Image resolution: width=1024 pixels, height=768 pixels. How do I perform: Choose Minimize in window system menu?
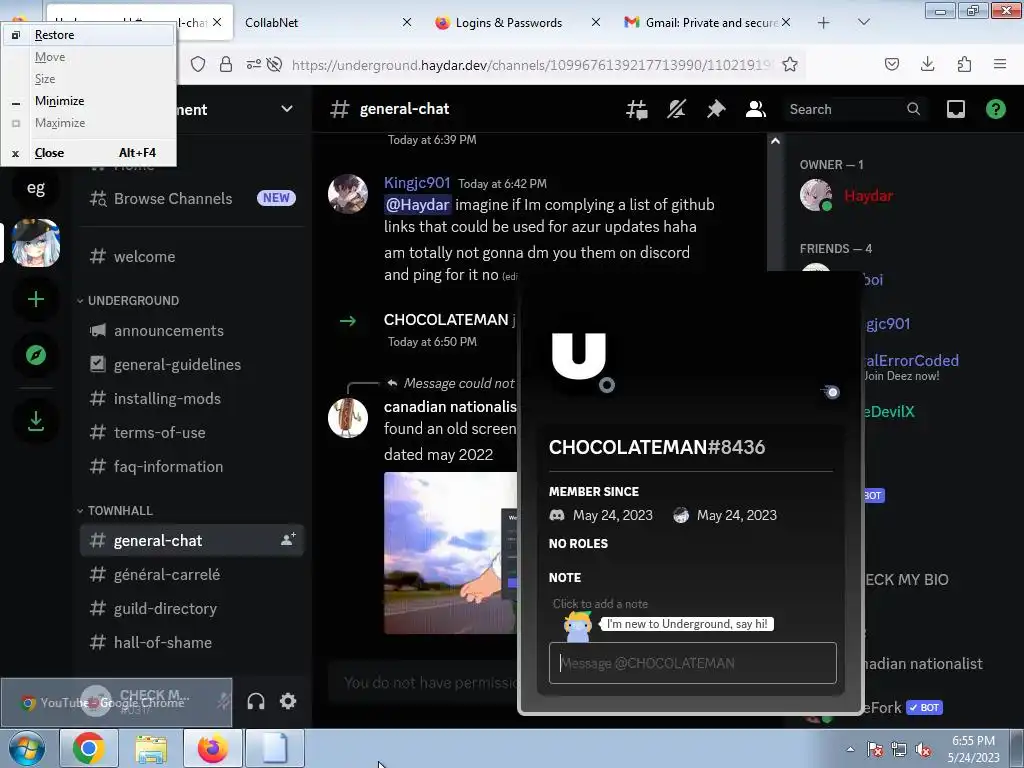89,101
